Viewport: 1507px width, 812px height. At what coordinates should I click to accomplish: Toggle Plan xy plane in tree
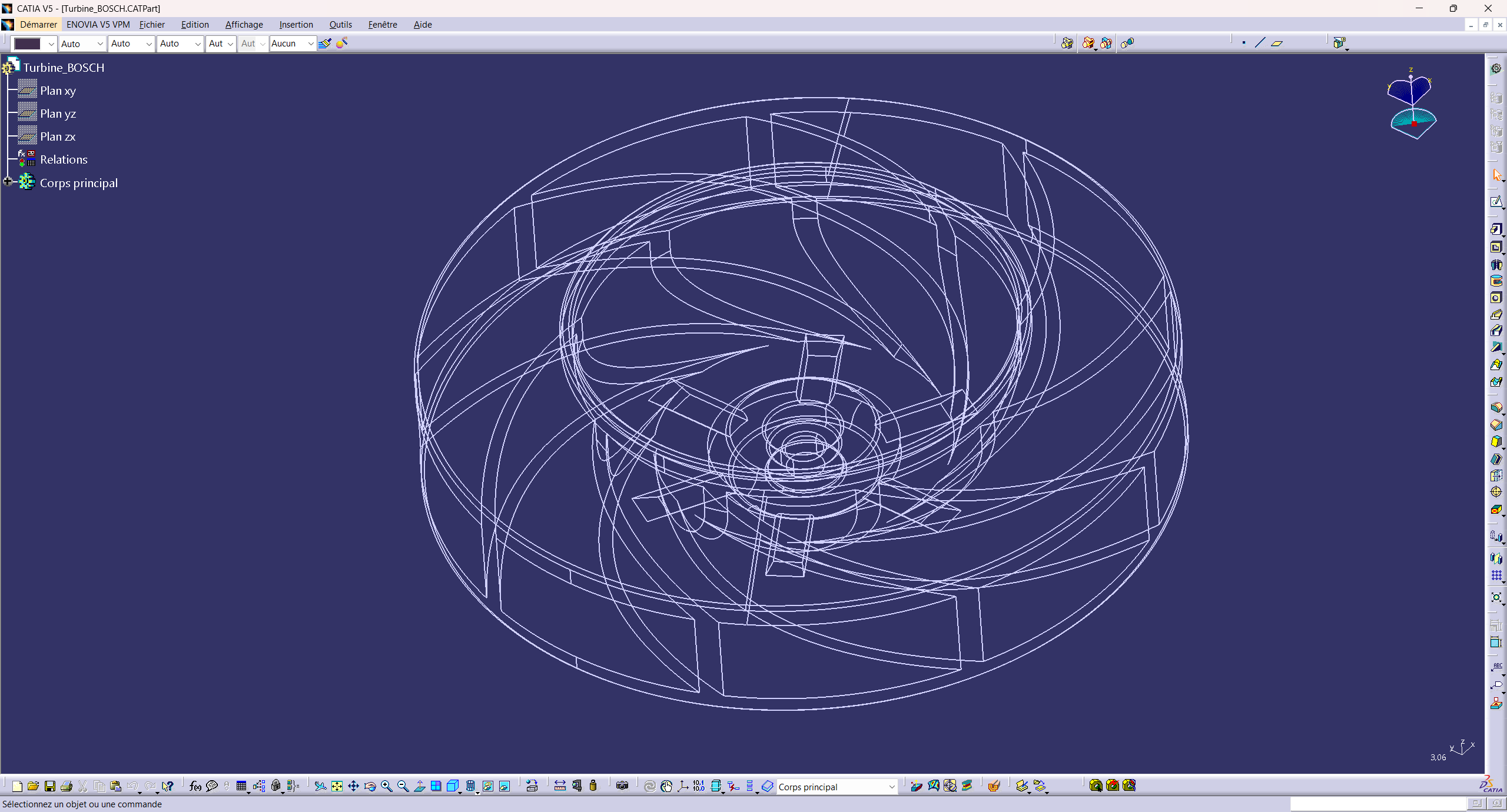click(x=58, y=91)
